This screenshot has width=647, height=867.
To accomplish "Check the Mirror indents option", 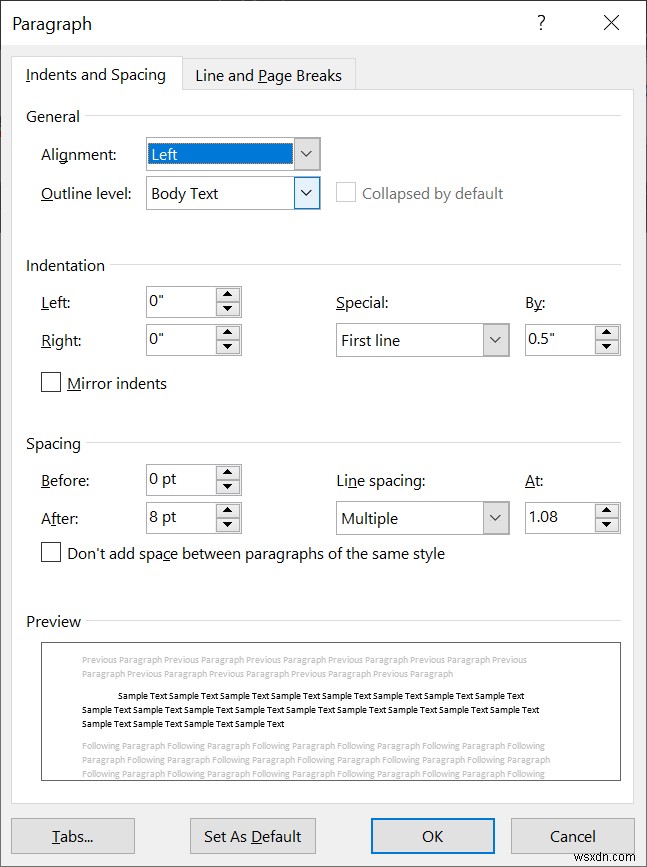I will tap(51, 382).
